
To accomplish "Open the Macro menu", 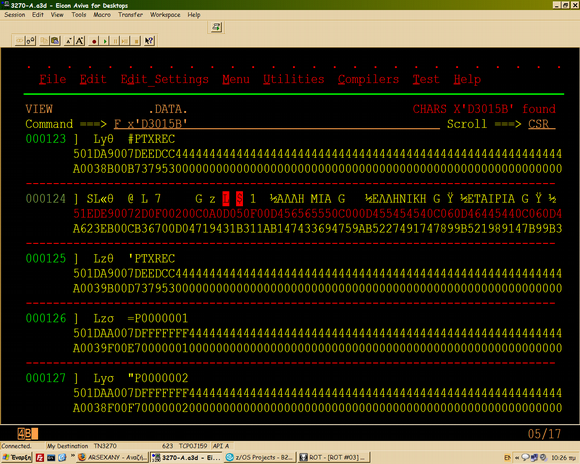I will click(102, 15).
